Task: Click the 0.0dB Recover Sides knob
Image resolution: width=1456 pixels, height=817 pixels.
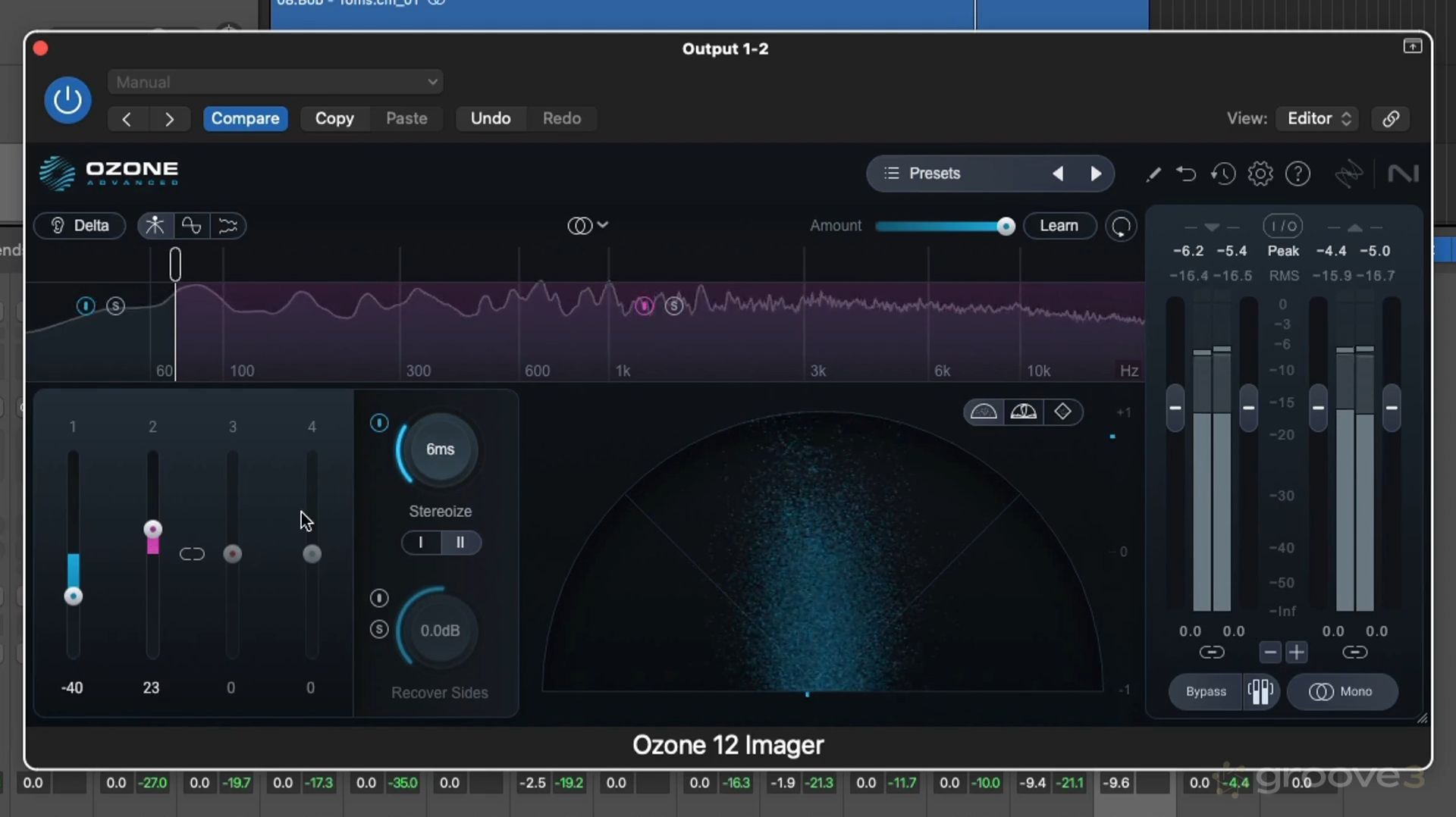Action: pyautogui.click(x=440, y=631)
